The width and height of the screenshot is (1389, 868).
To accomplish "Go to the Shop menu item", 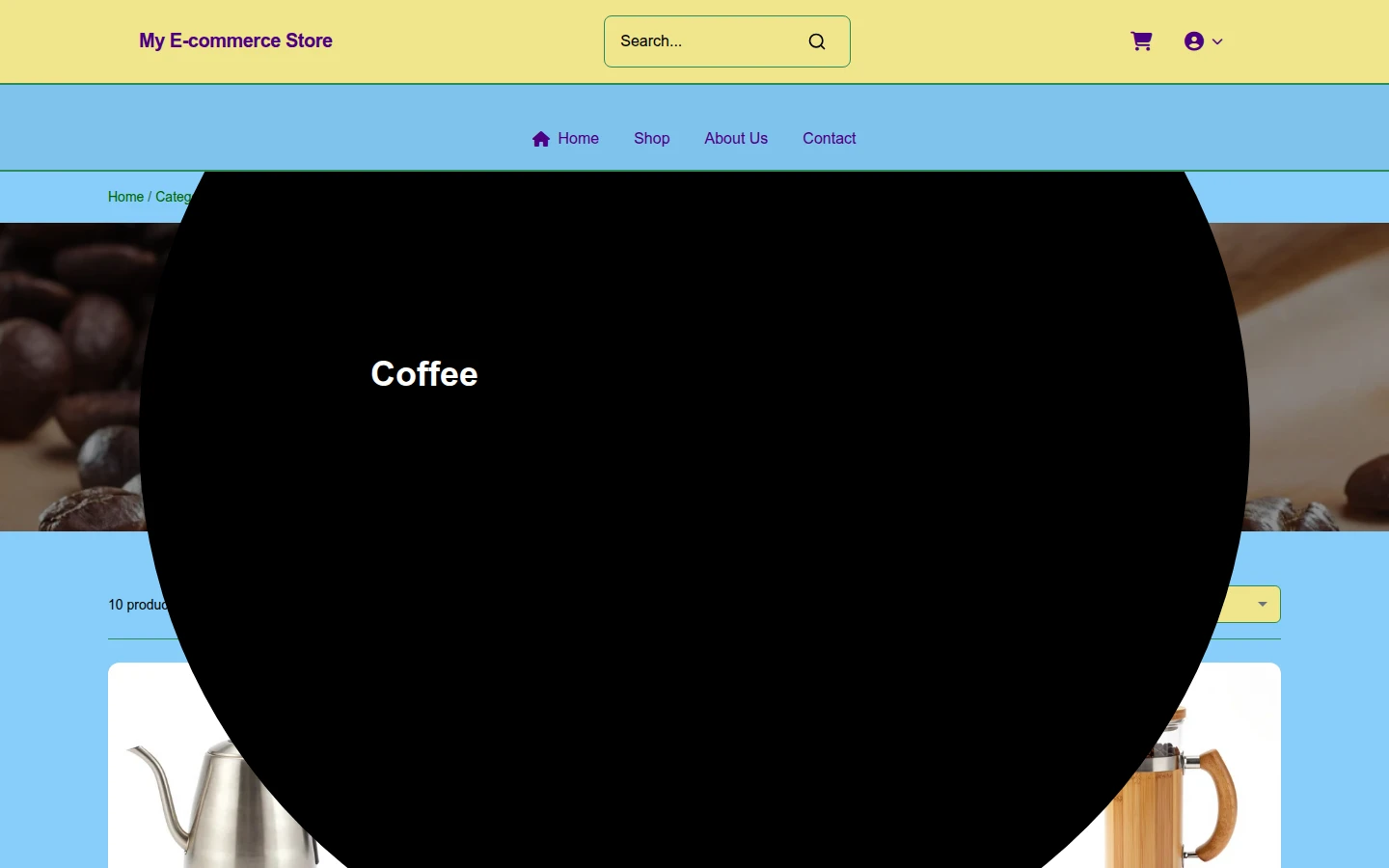I will [652, 138].
